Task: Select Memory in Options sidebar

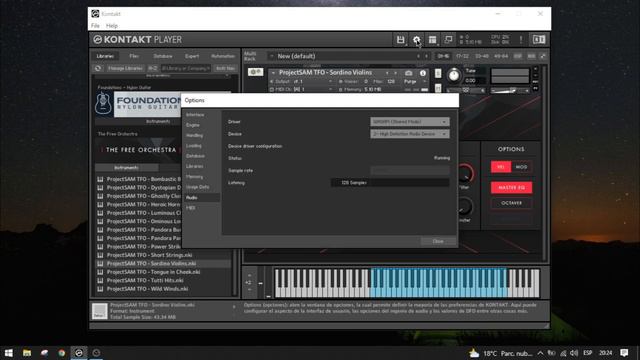Action: click(195, 177)
